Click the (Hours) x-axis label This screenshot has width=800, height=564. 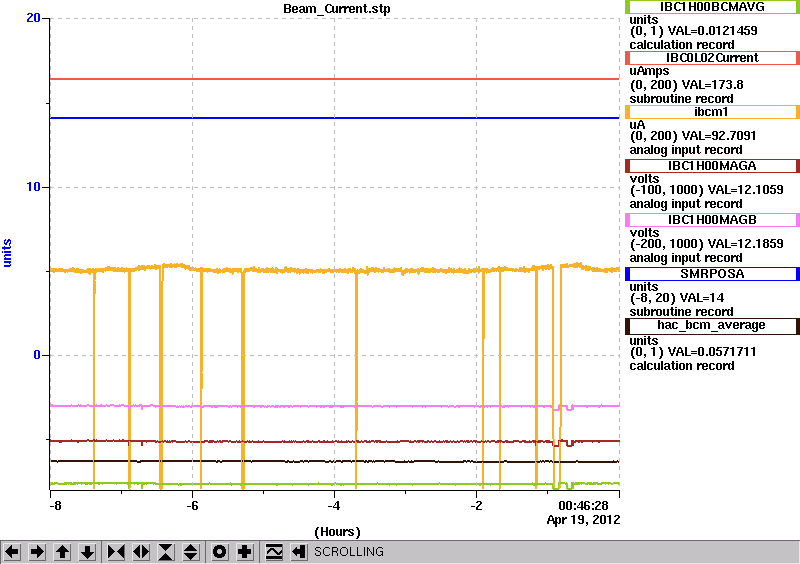(337, 532)
